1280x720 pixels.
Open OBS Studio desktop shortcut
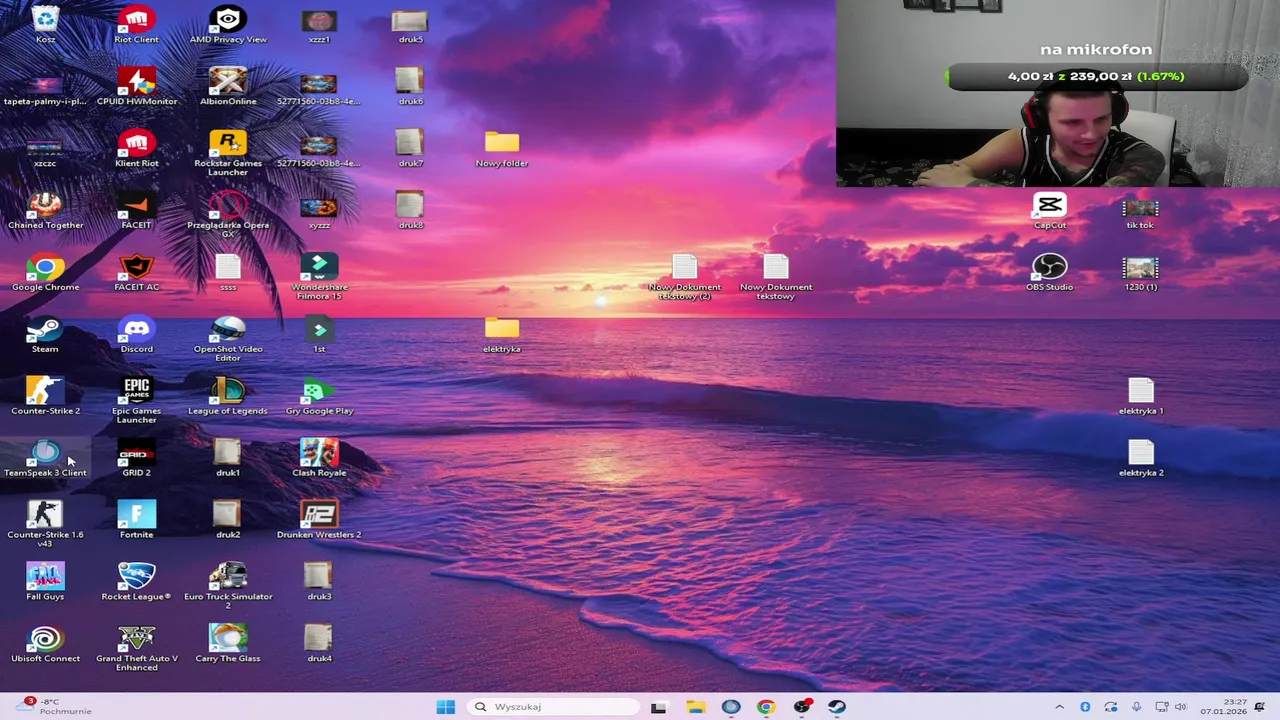(1049, 274)
